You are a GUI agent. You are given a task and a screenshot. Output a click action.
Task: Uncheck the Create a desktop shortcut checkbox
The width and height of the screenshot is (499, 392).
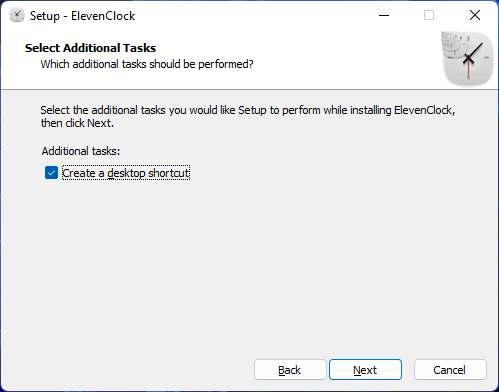click(x=51, y=173)
